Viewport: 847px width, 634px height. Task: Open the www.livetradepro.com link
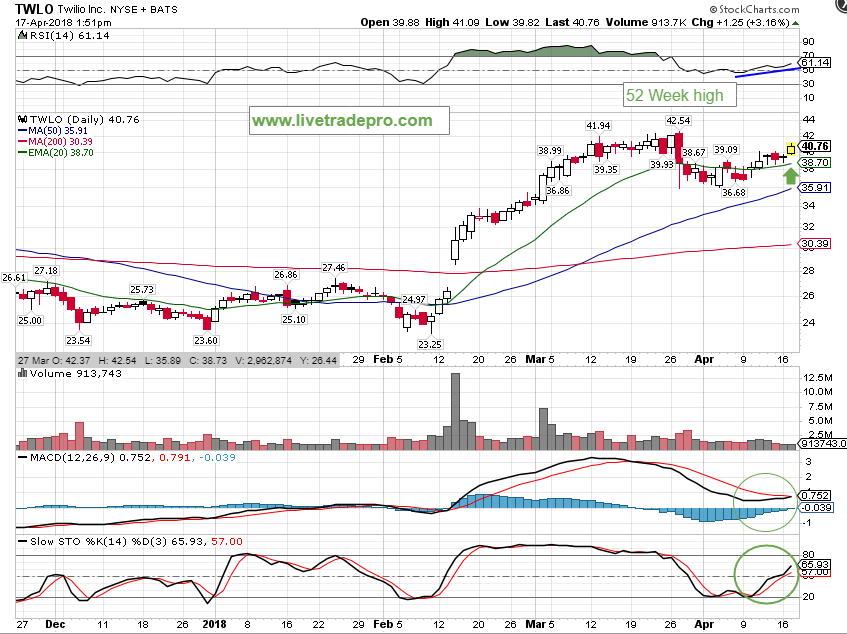pyautogui.click(x=342, y=121)
